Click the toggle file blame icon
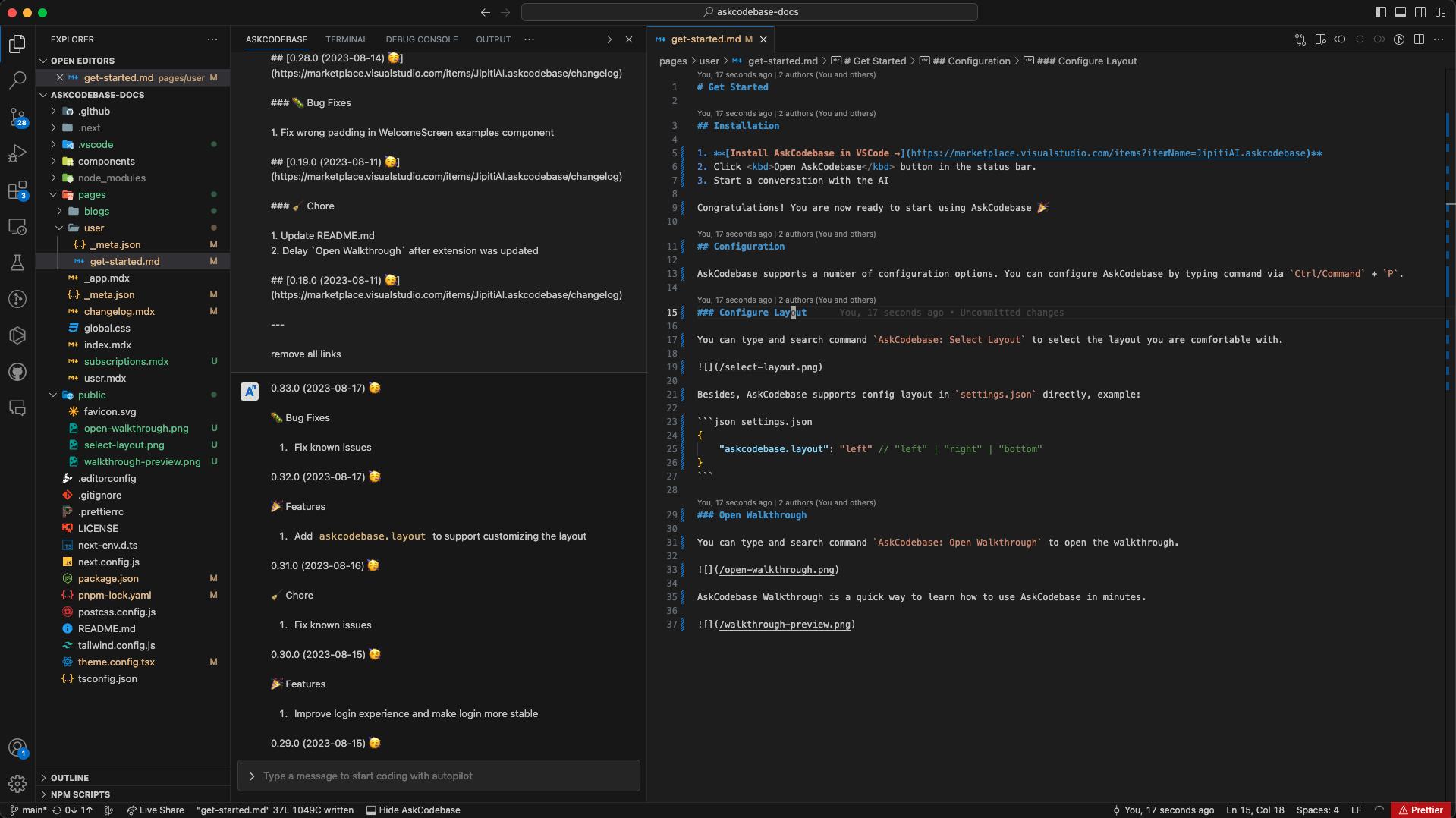Image resolution: width=1456 pixels, height=818 pixels. (x=1399, y=39)
